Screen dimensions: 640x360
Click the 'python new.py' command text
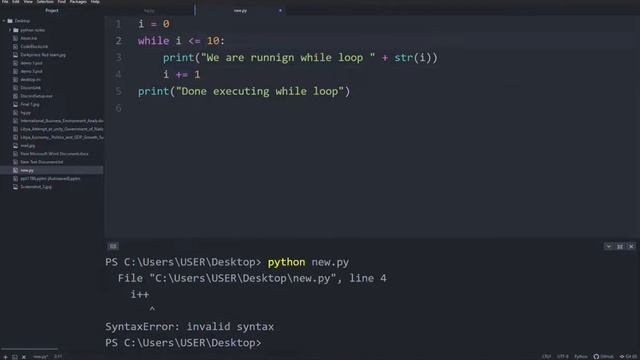pyautogui.click(x=308, y=262)
